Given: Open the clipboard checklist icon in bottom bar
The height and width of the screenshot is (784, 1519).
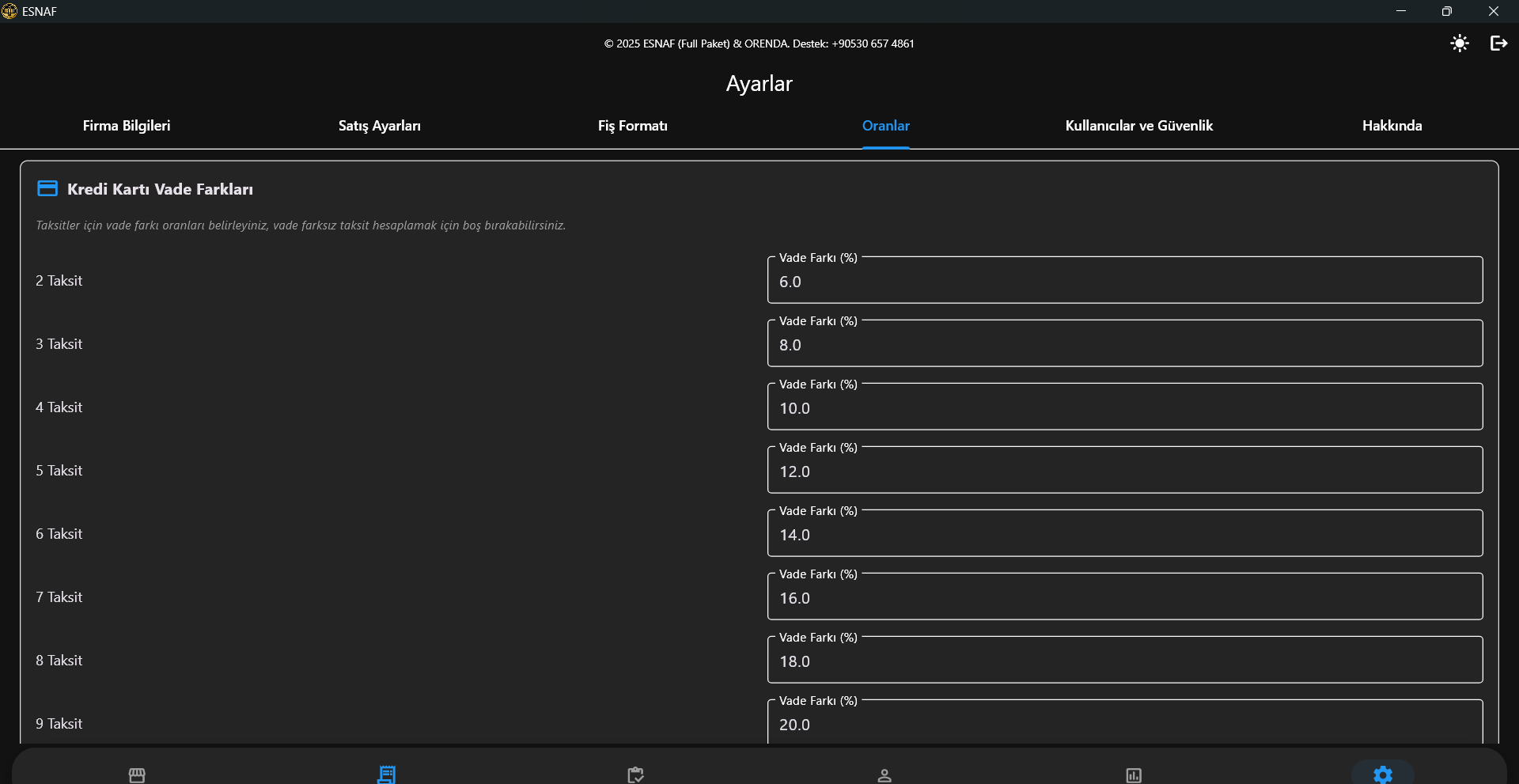Looking at the screenshot, I should pos(635,775).
